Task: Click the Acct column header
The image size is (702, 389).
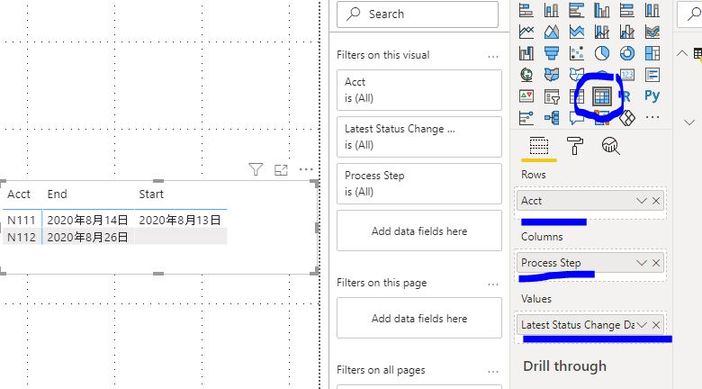Action: click(19, 194)
